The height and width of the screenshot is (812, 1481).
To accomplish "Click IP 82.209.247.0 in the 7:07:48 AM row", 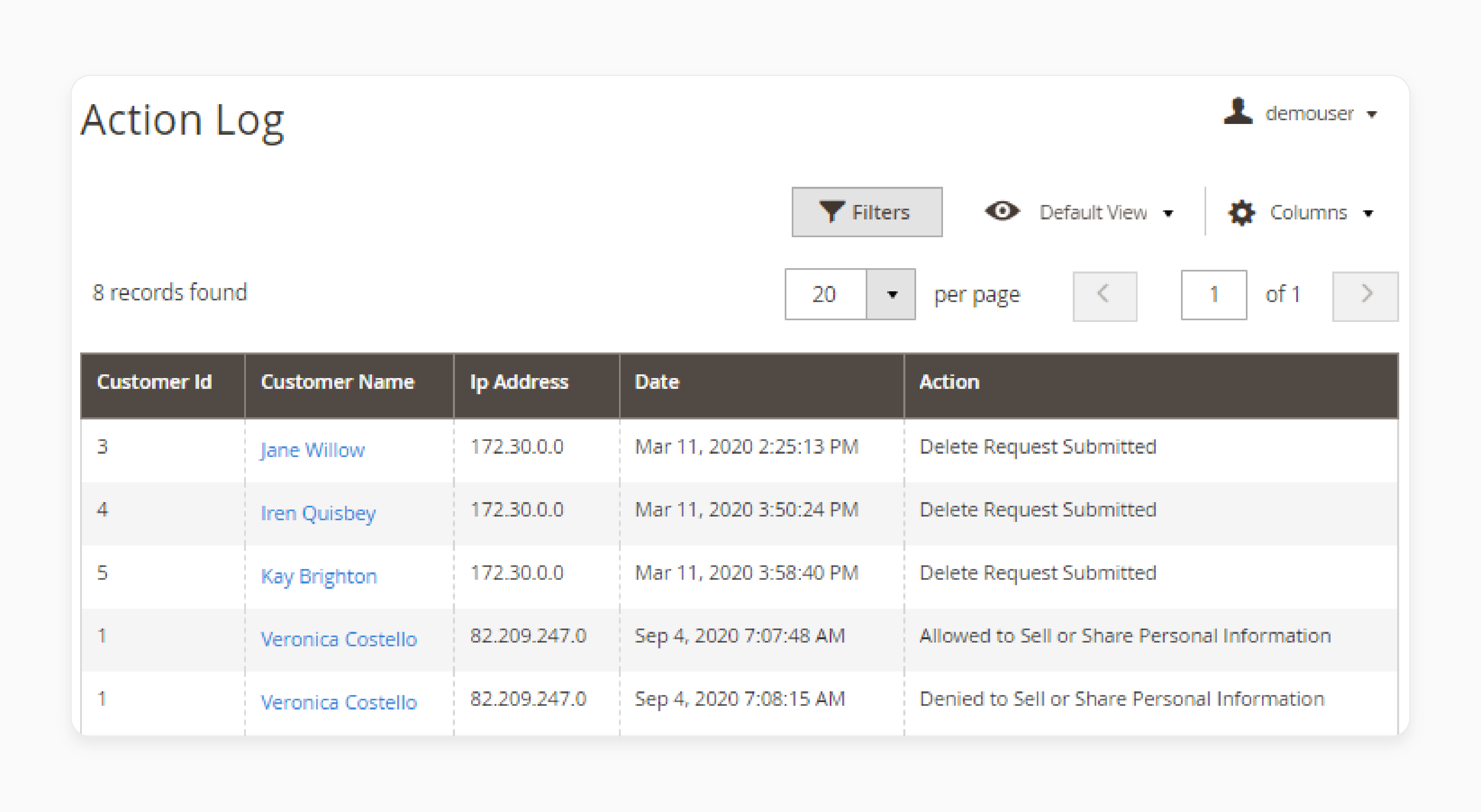I will click(x=528, y=636).
